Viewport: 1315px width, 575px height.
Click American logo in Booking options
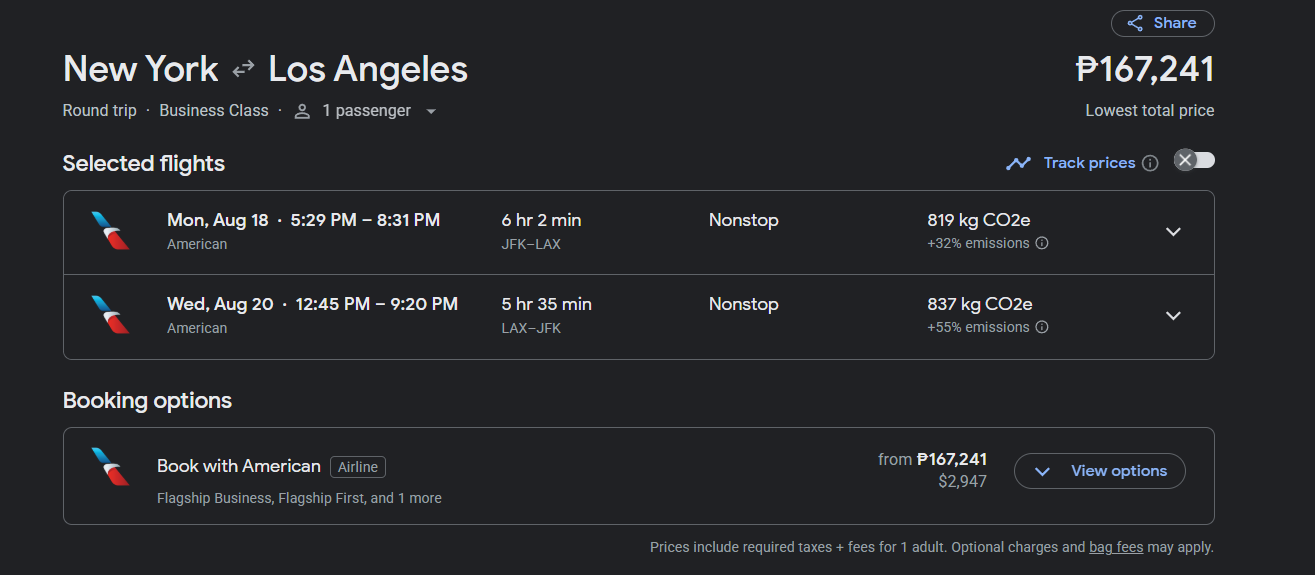click(x=110, y=467)
